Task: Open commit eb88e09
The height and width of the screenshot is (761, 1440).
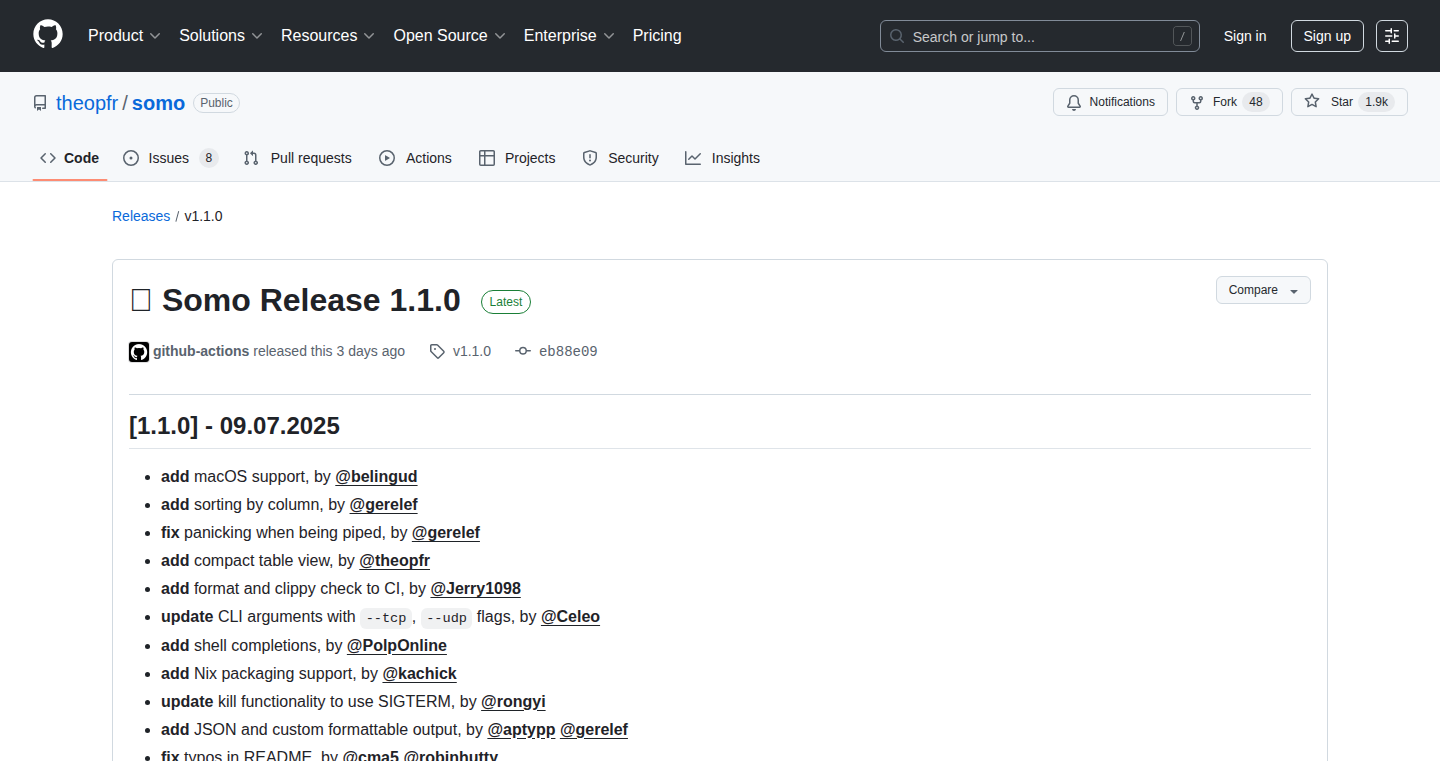Action: point(557,351)
